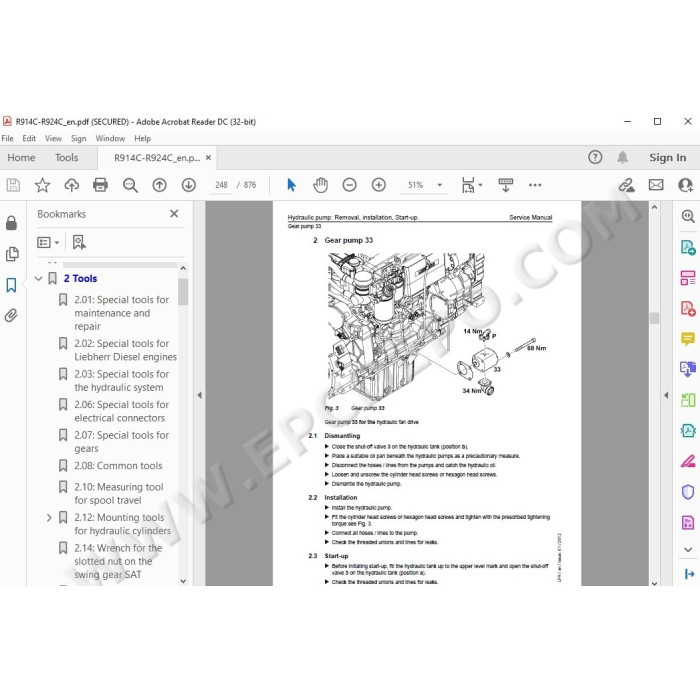Open bookmark 2.08 Common tools
The height and width of the screenshot is (700, 700).
118,466
